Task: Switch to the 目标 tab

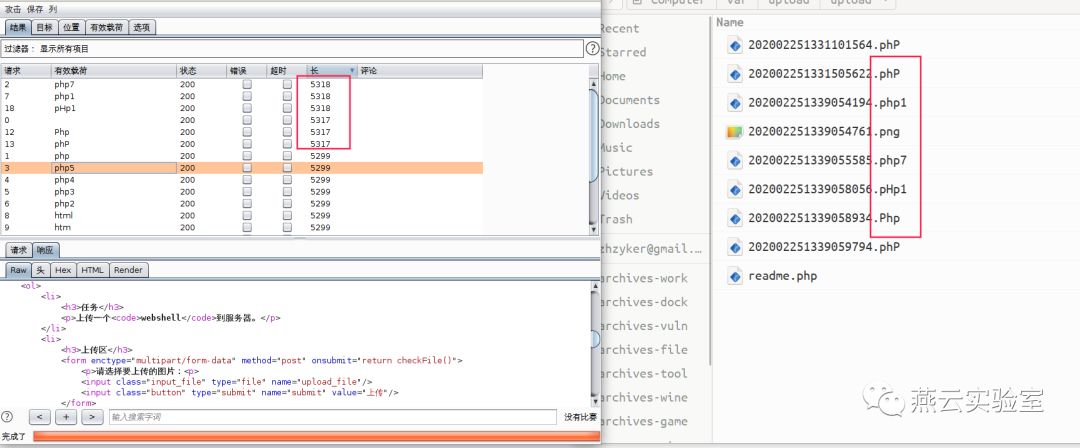Action: click(x=45, y=28)
